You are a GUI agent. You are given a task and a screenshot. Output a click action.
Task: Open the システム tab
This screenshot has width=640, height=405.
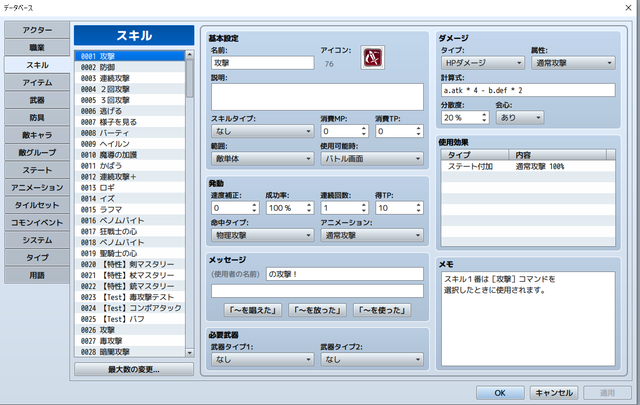click(37, 240)
